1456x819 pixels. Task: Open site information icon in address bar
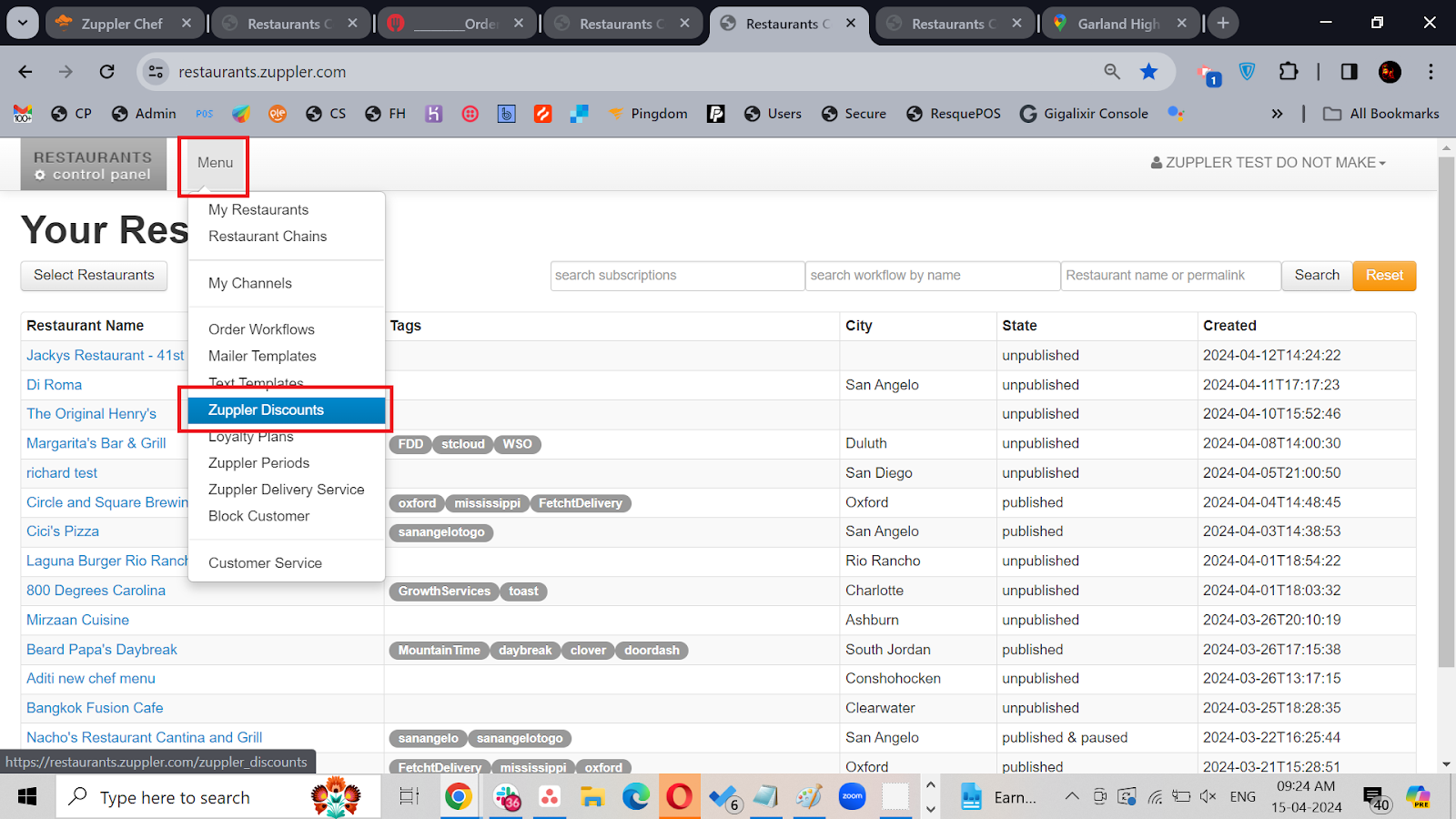pos(156,72)
